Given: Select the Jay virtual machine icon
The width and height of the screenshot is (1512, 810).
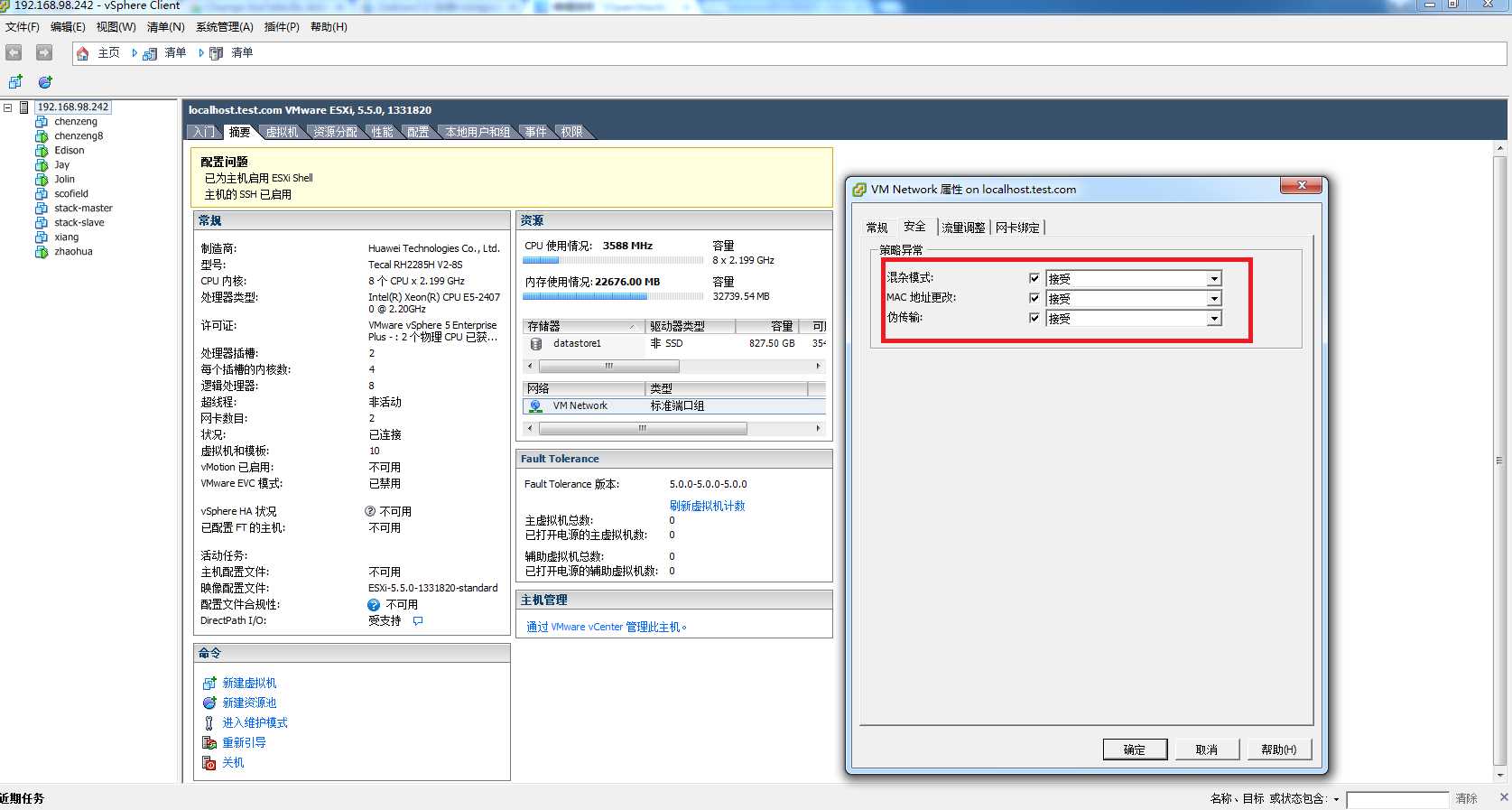Looking at the screenshot, I should (42, 165).
